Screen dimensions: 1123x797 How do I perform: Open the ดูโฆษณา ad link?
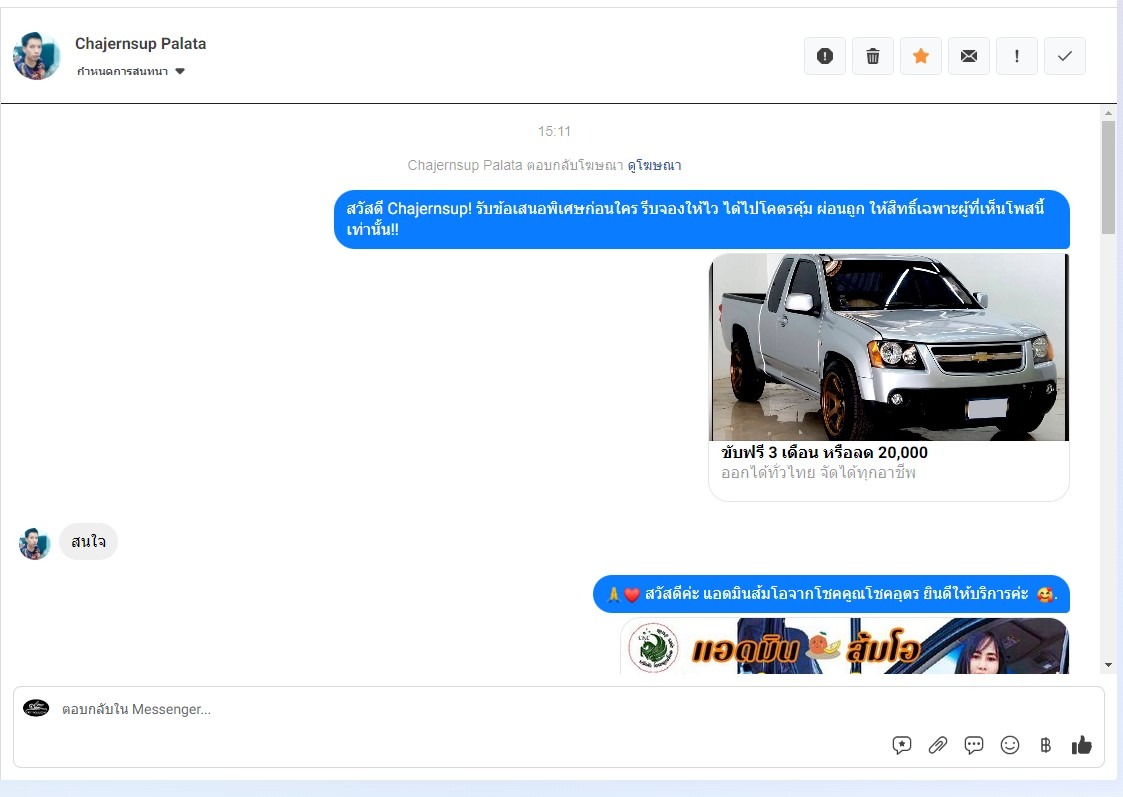pos(654,165)
